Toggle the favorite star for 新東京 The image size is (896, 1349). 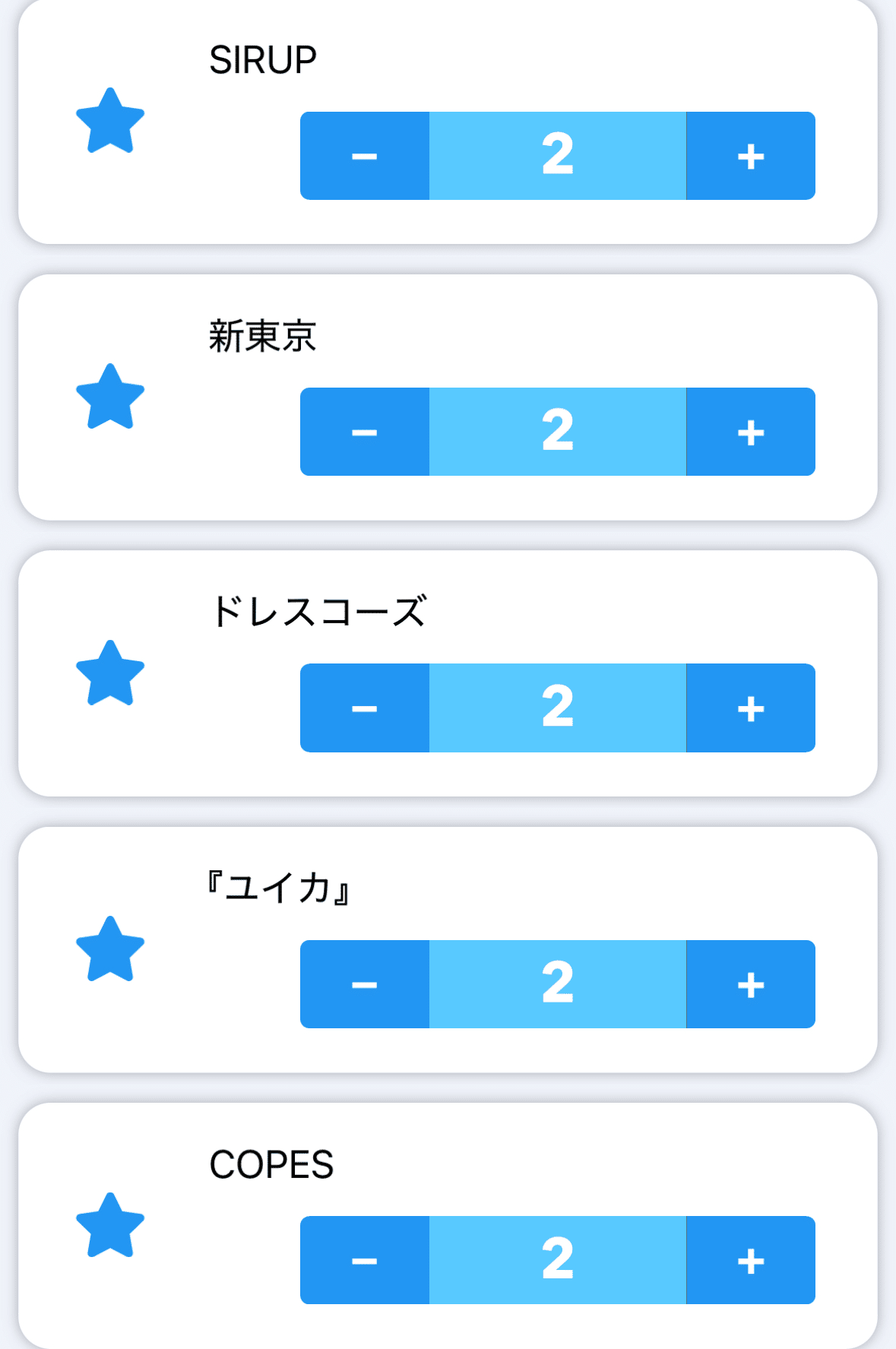[110, 397]
